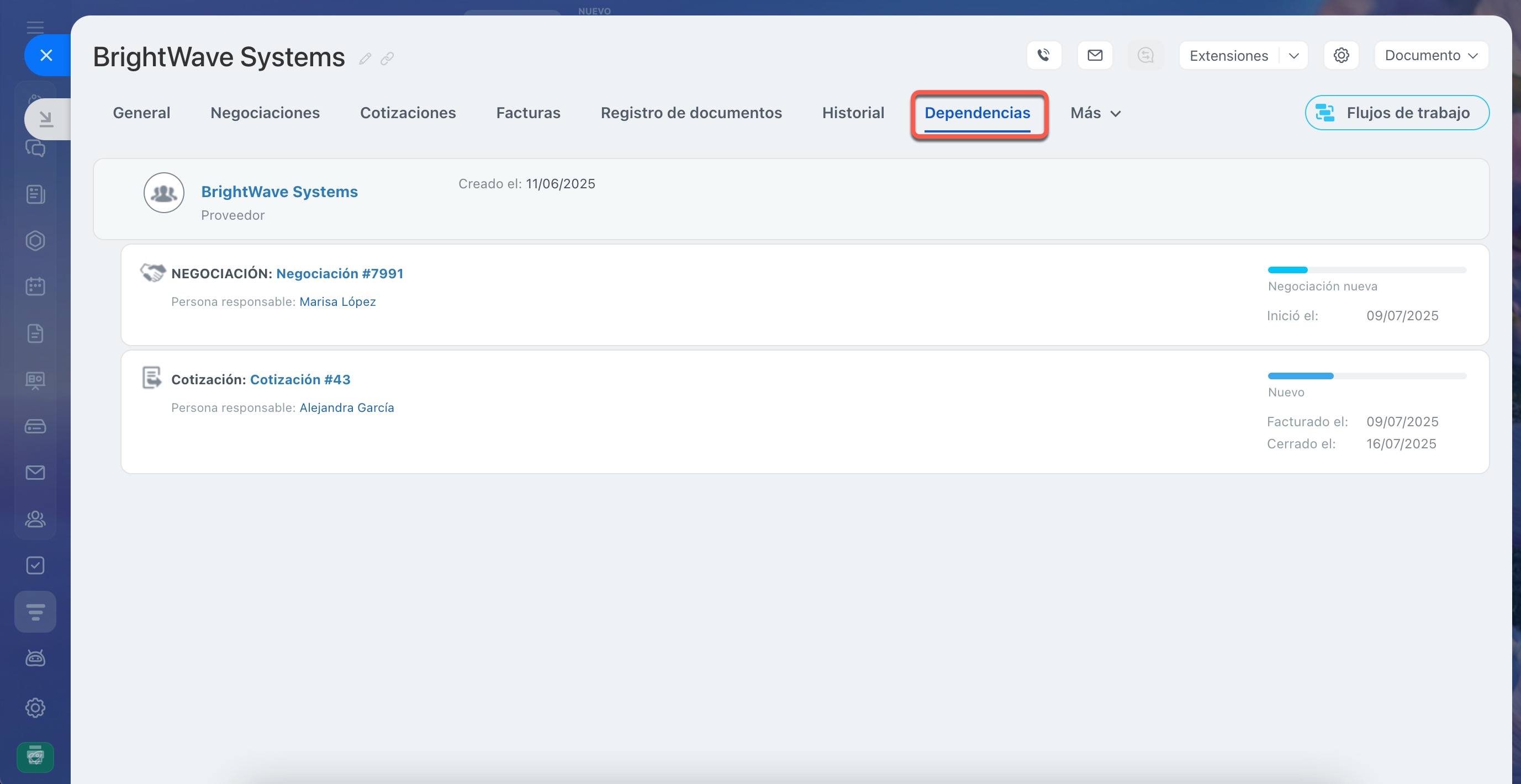Click the start date 09/07/2025 of the negotiation
This screenshot has height=784, width=1521.
tap(1402, 316)
